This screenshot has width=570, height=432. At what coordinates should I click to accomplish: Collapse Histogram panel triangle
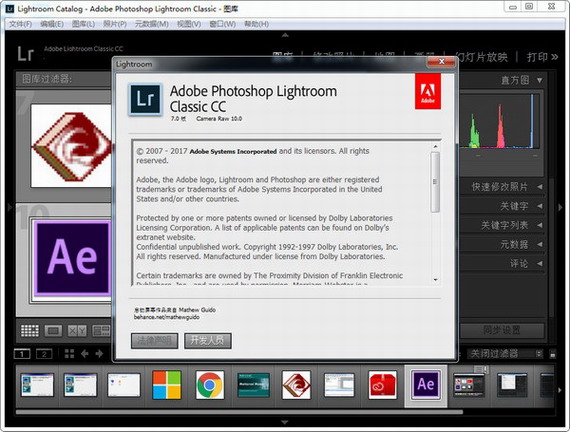tap(540, 80)
